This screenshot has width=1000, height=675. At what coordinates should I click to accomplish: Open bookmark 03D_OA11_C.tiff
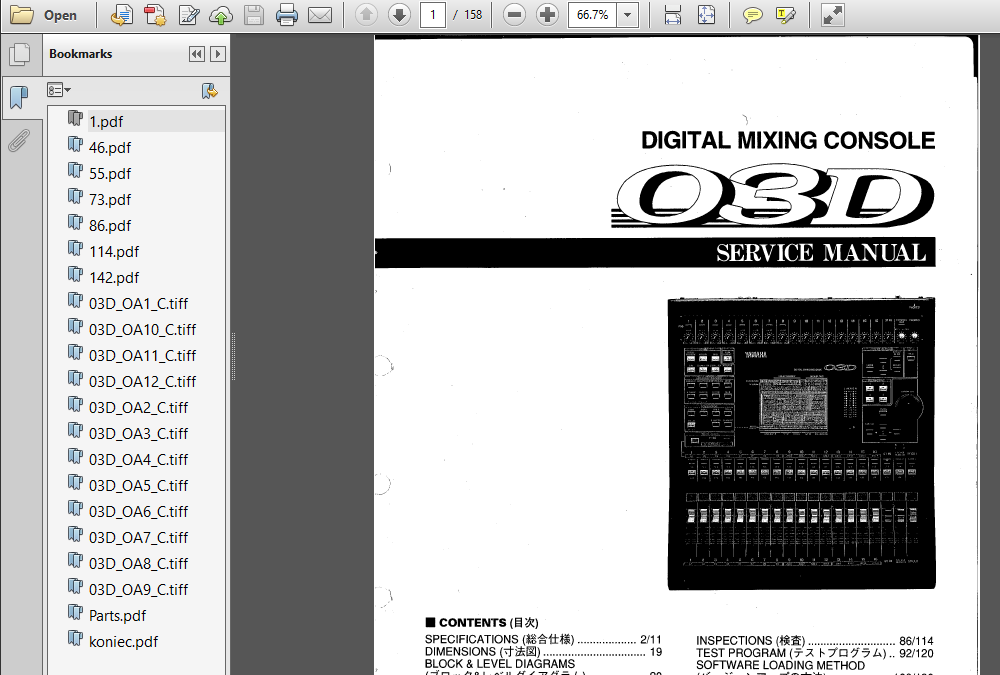(x=142, y=356)
